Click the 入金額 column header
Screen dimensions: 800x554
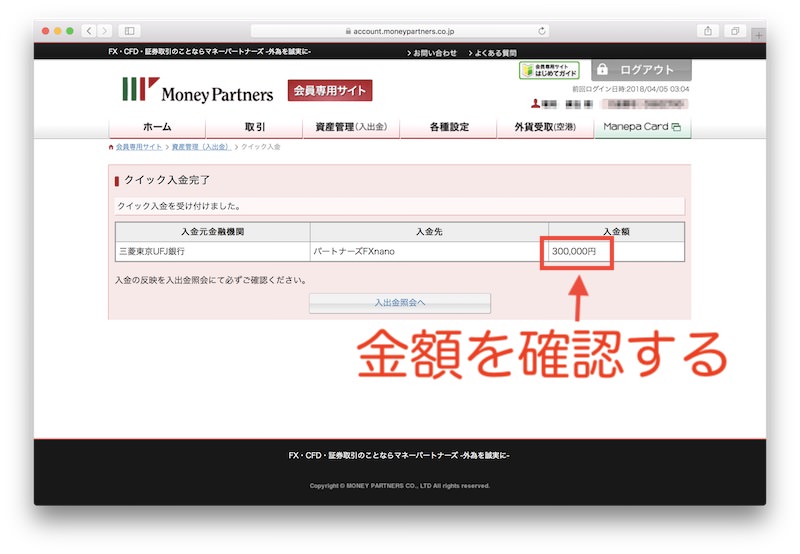(616, 232)
